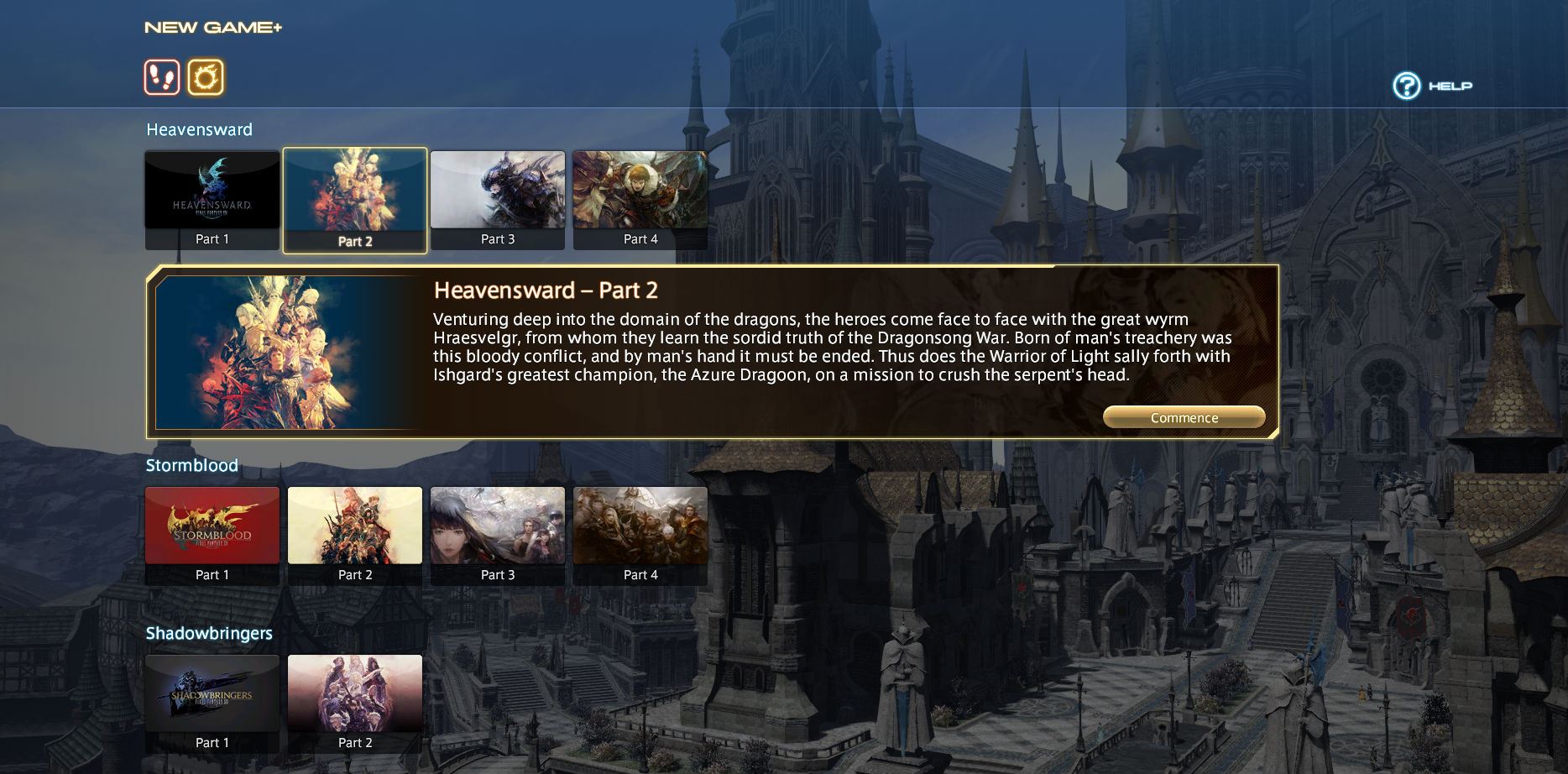
Task: Click the Shadowbringers section heading
Action: point(209,633)
